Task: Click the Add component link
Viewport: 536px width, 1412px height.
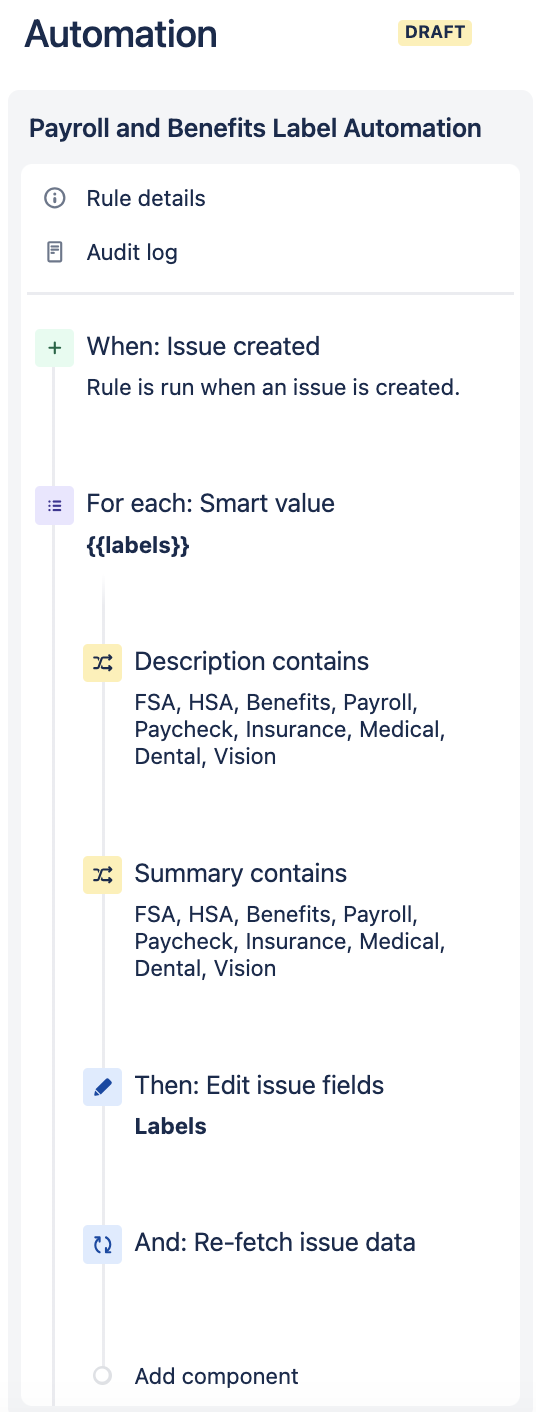Action: 216,1376
